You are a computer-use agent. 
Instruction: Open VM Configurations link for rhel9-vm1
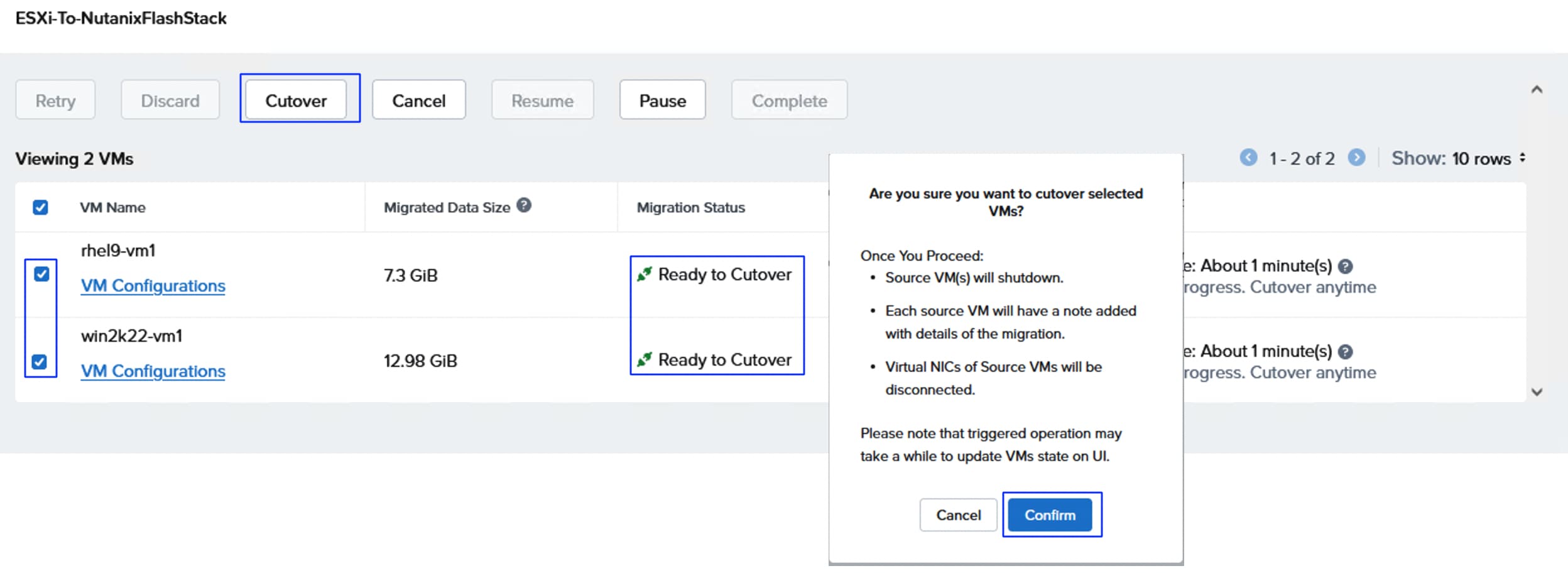[x=153, y=286]
